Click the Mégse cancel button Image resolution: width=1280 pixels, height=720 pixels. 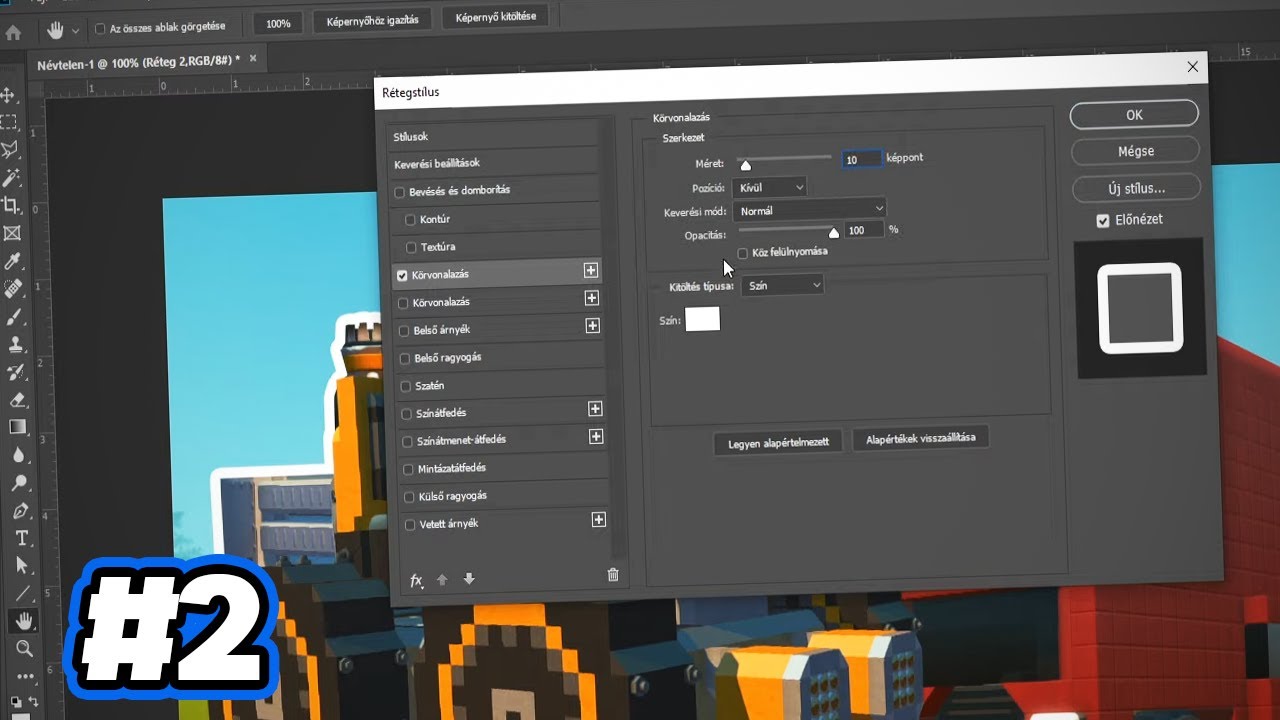click(x=1135, y=151)
